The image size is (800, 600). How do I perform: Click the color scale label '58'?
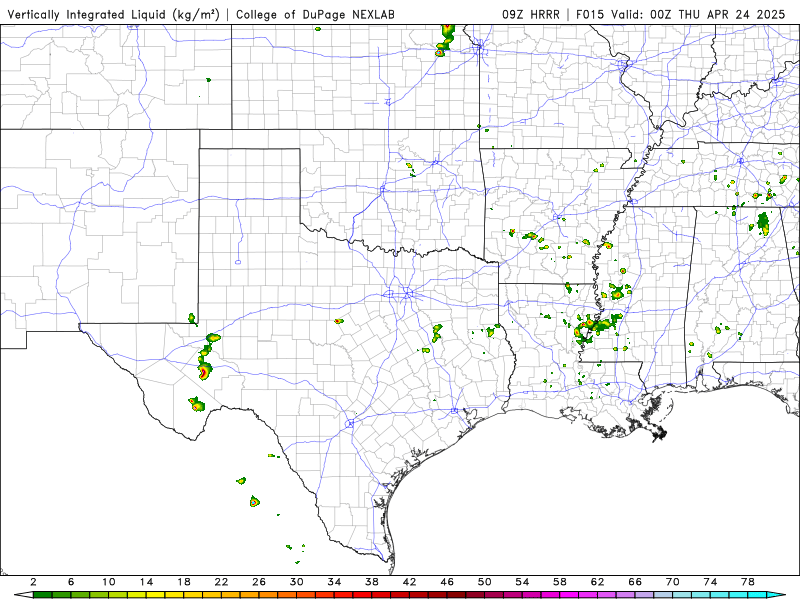560,582
